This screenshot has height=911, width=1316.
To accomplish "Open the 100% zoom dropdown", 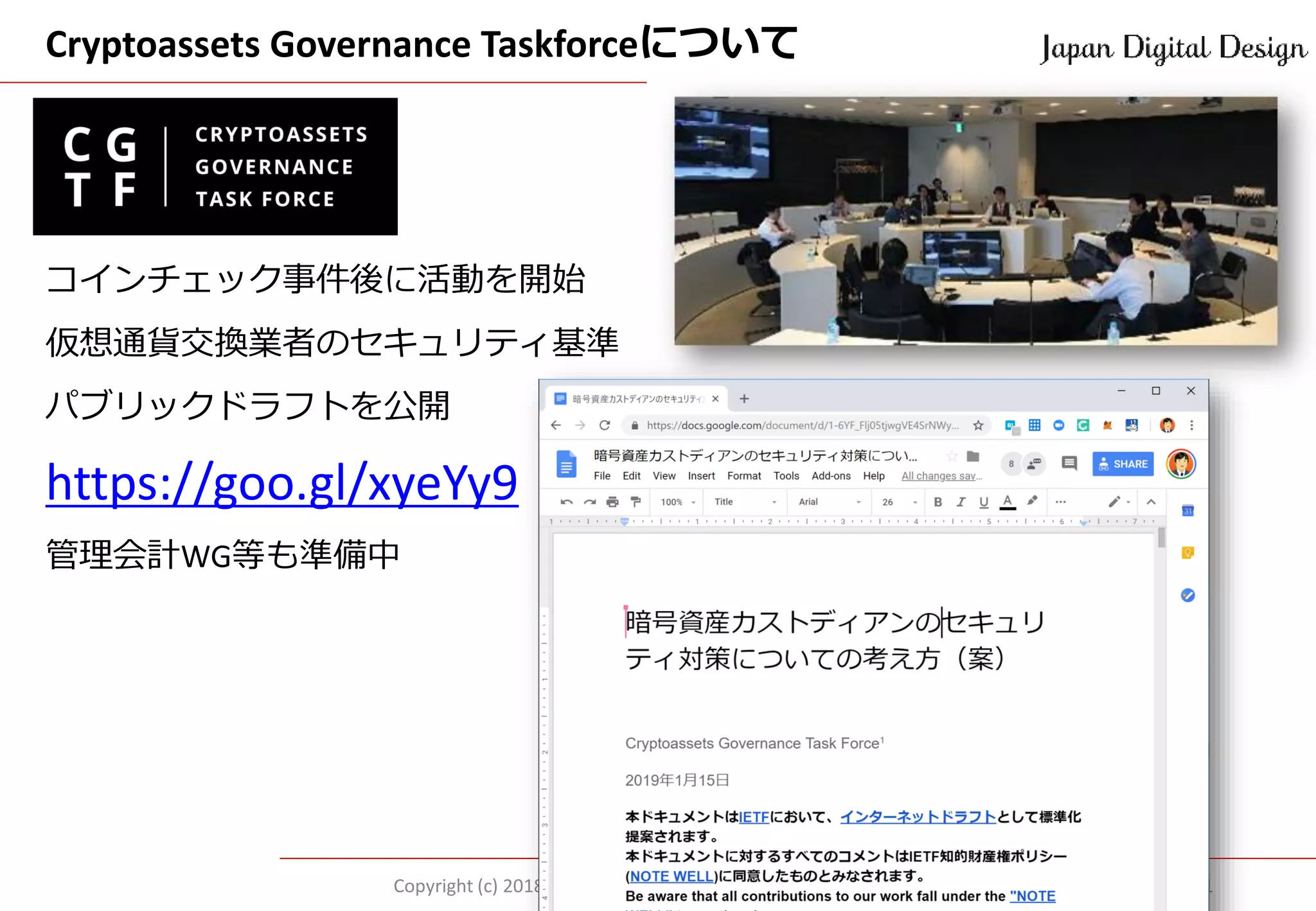I will coord(677,502).
